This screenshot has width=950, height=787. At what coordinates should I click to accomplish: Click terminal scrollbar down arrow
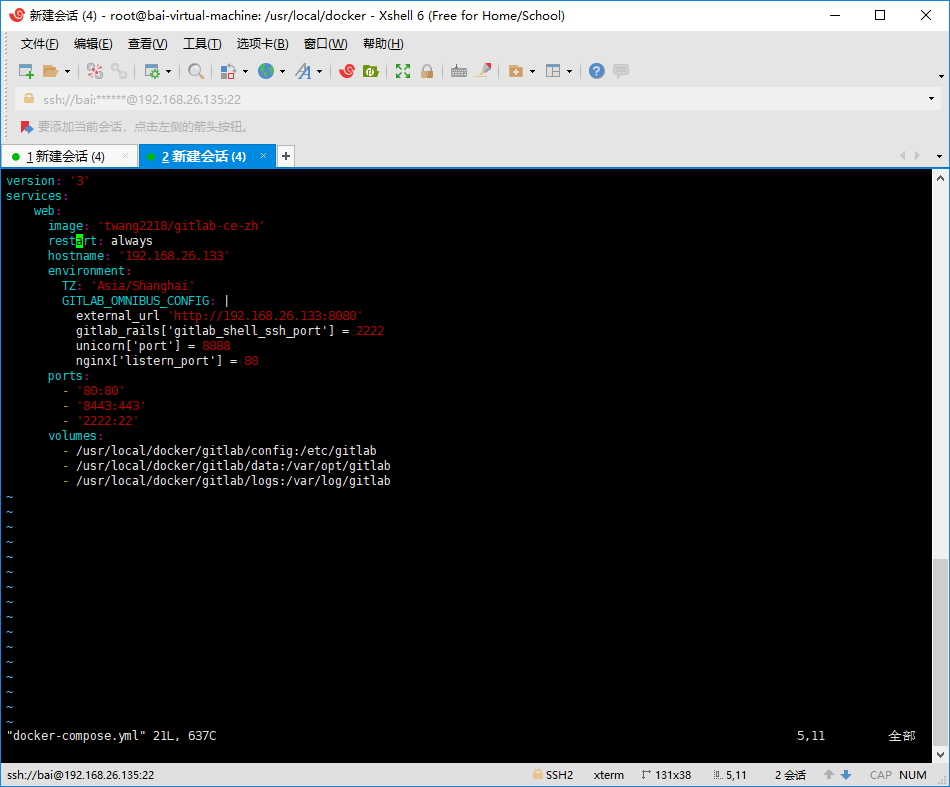(x=940, y=755)
